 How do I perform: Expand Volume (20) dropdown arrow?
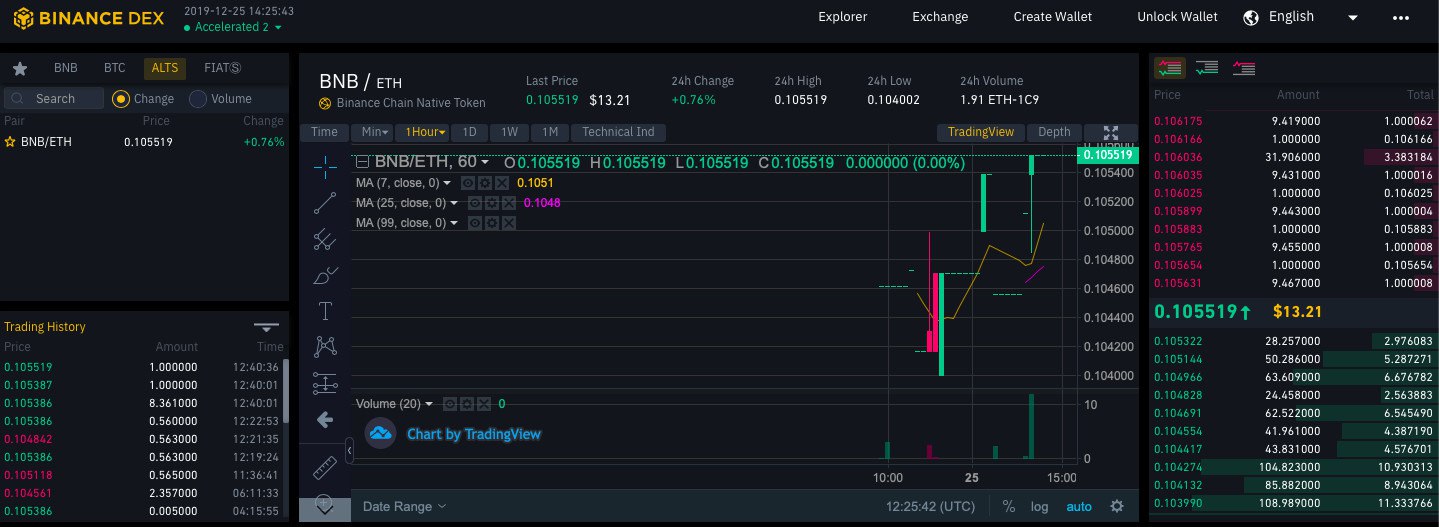point(429,404)
